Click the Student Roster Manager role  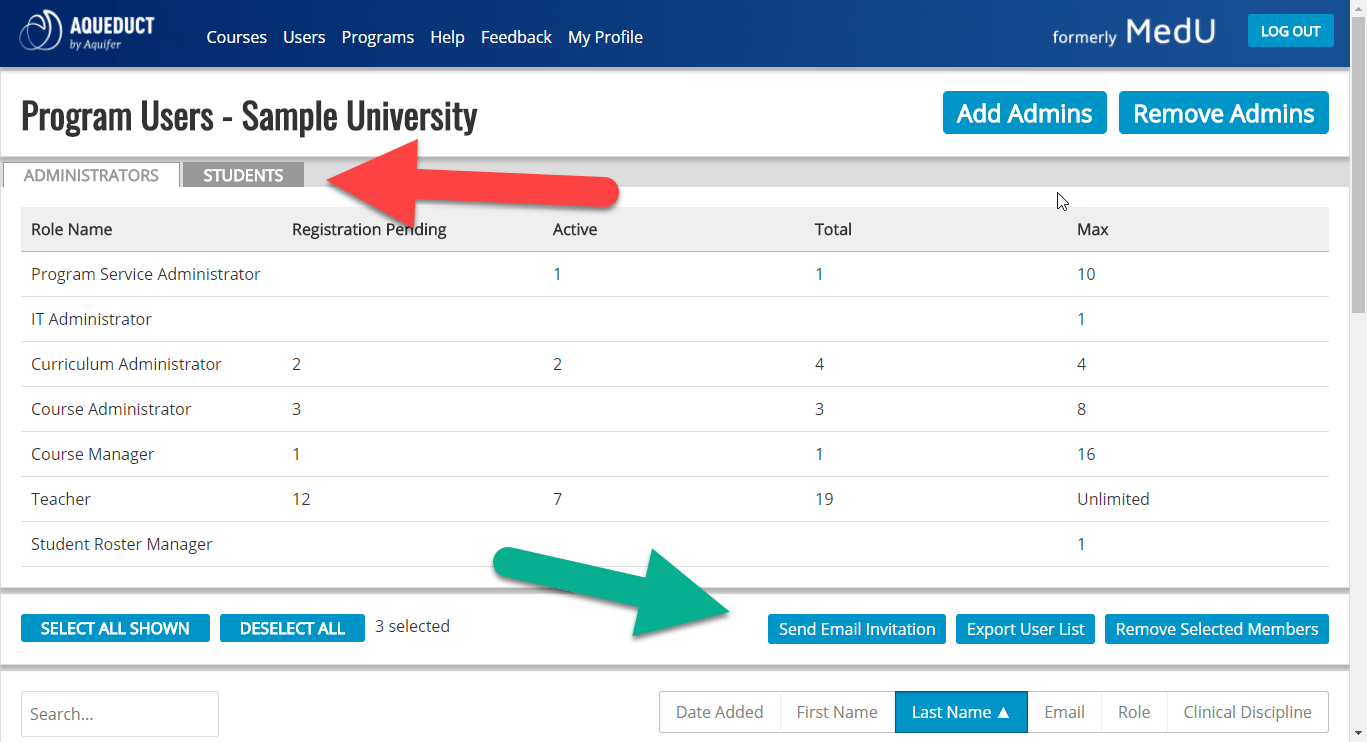pos(122,544)
